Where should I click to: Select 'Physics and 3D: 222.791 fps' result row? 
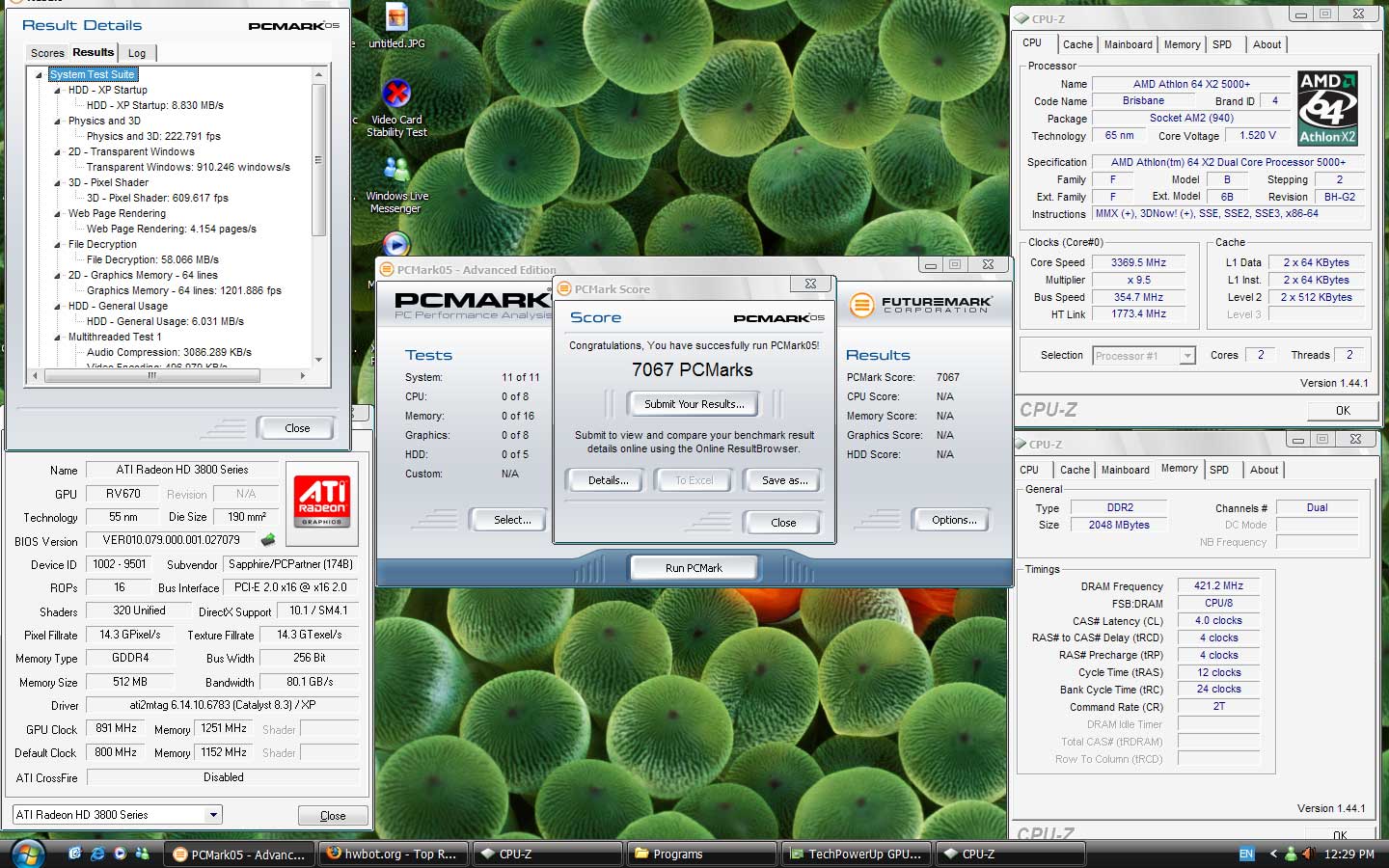(x=153, y=136)
